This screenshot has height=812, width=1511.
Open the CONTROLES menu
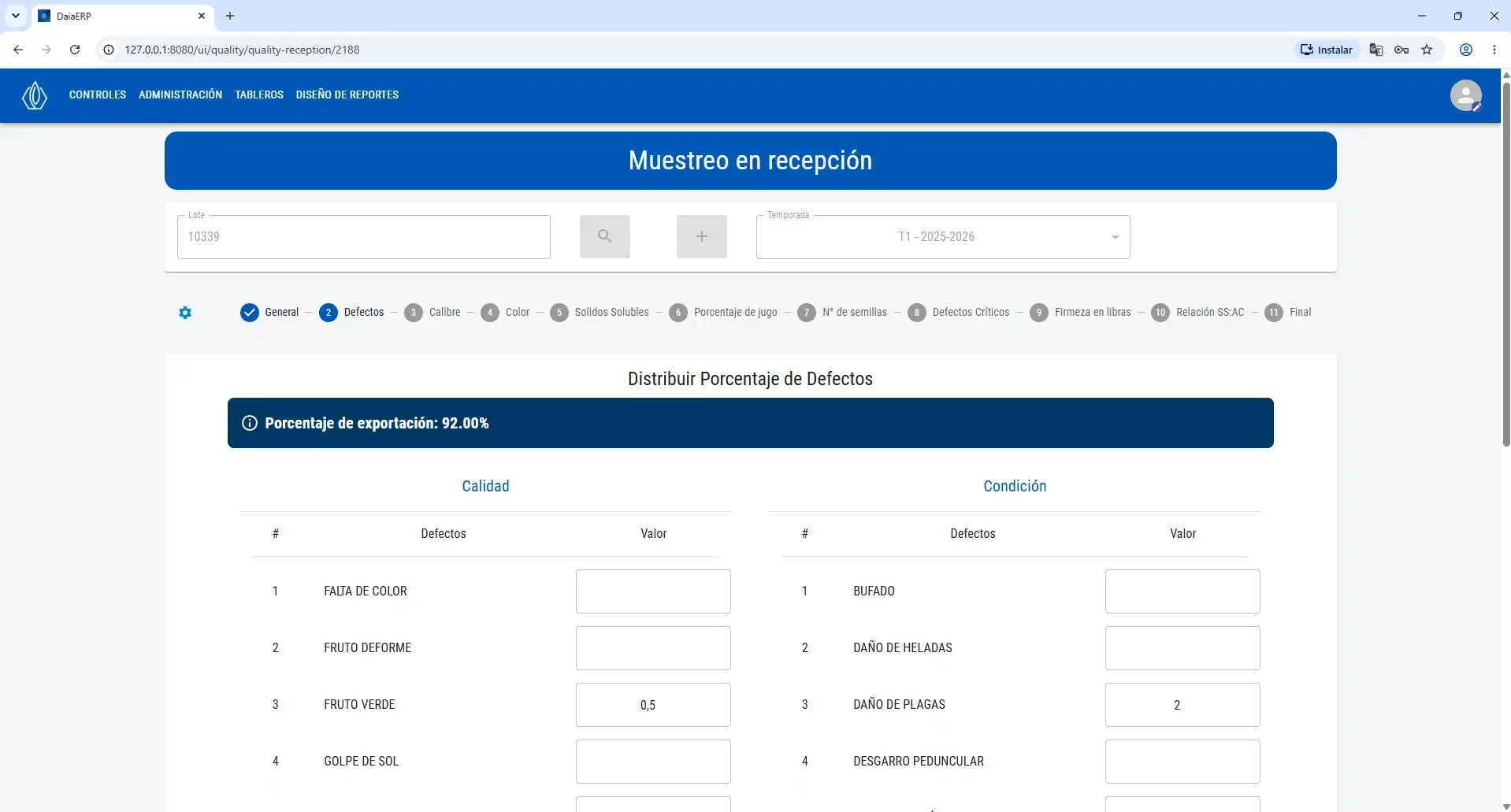(x=98, y=95)
